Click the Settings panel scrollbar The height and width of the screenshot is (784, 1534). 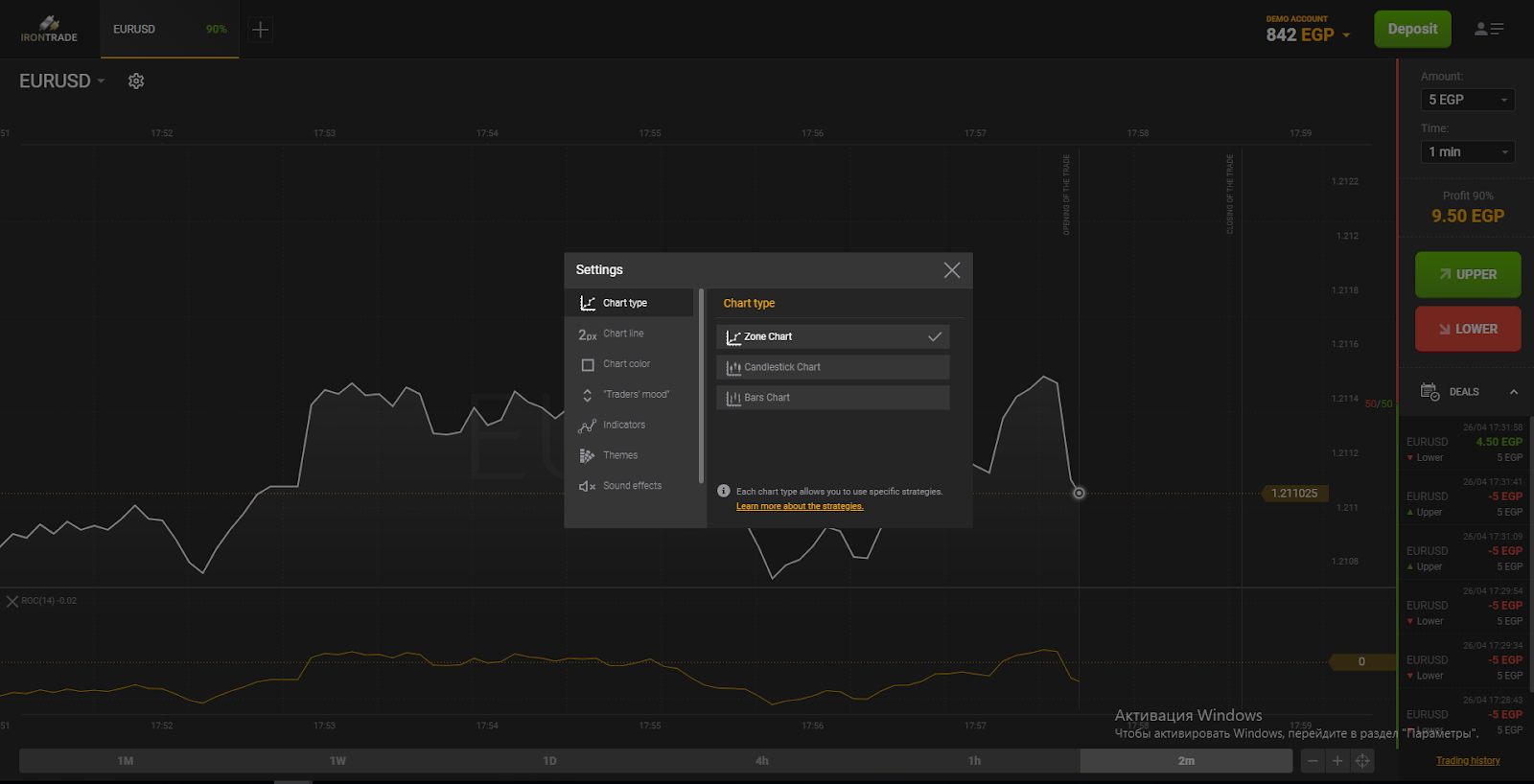pos(702,385)
